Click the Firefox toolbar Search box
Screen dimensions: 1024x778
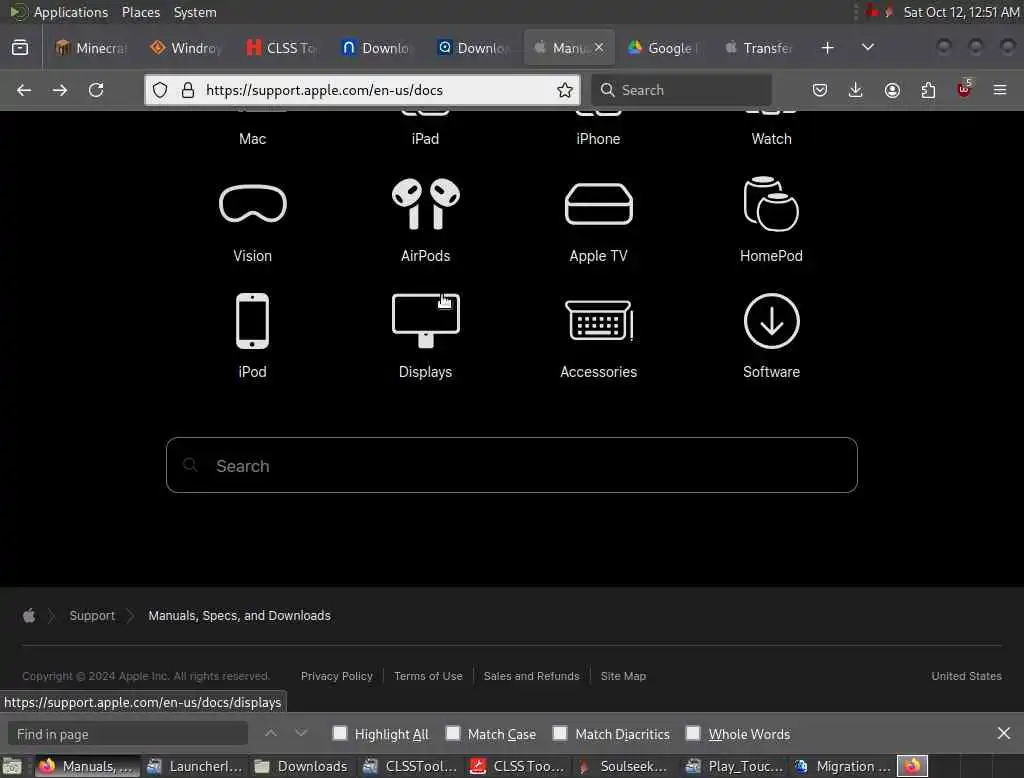pos(682,90)
